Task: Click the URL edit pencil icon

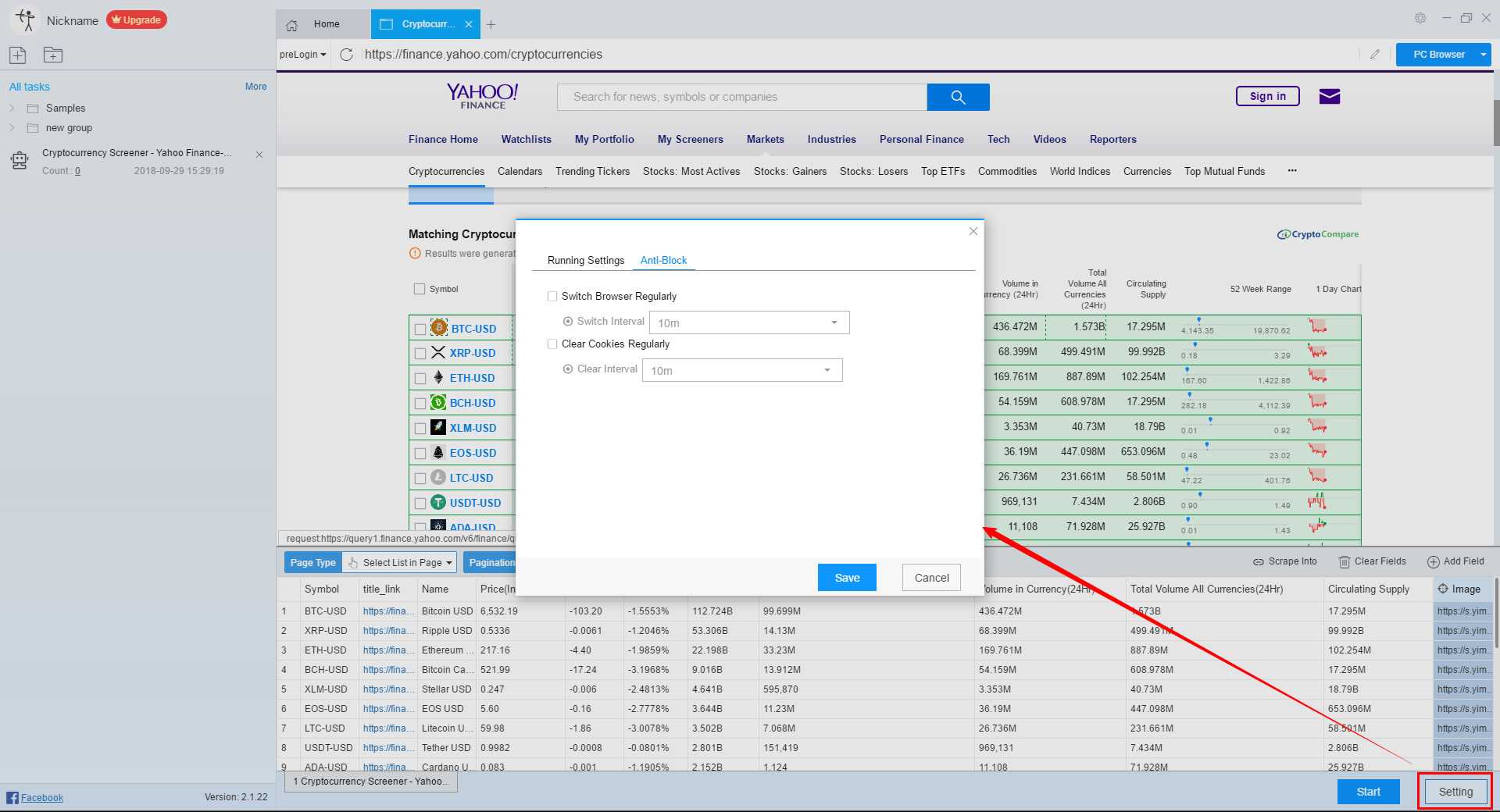Action: [1375, 54]
